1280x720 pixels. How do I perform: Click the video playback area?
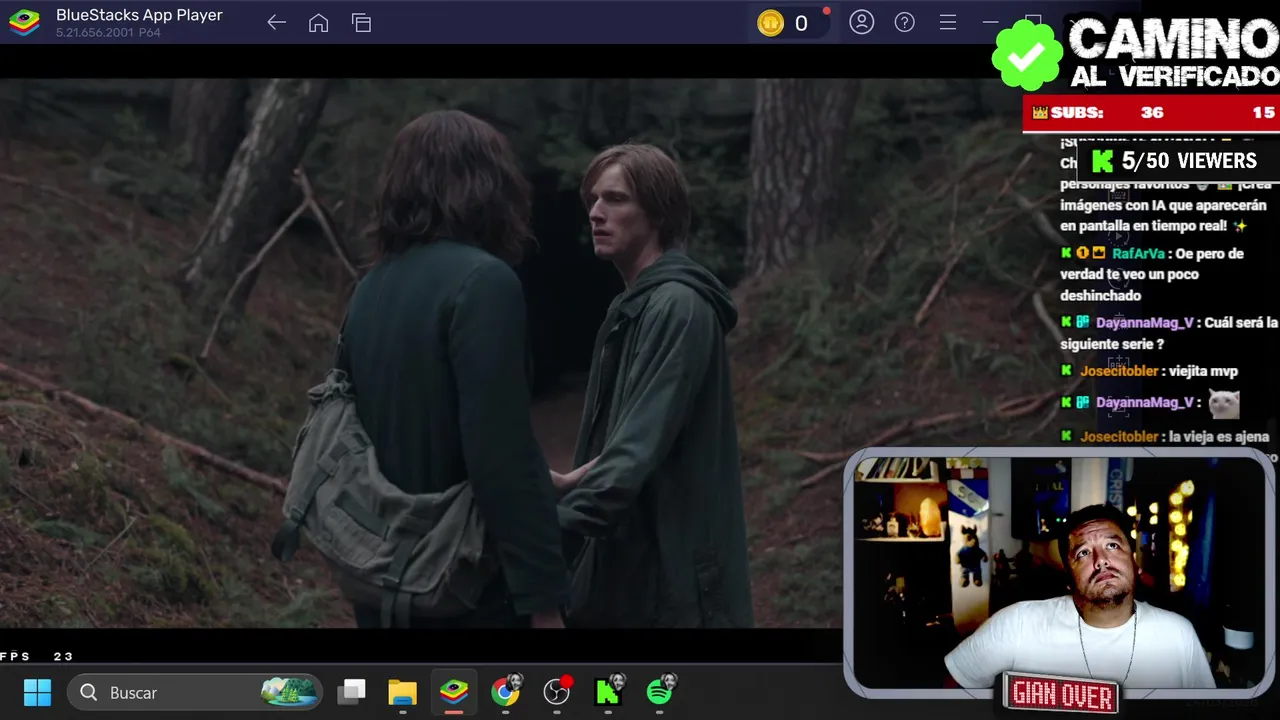[x=420, y=353]
